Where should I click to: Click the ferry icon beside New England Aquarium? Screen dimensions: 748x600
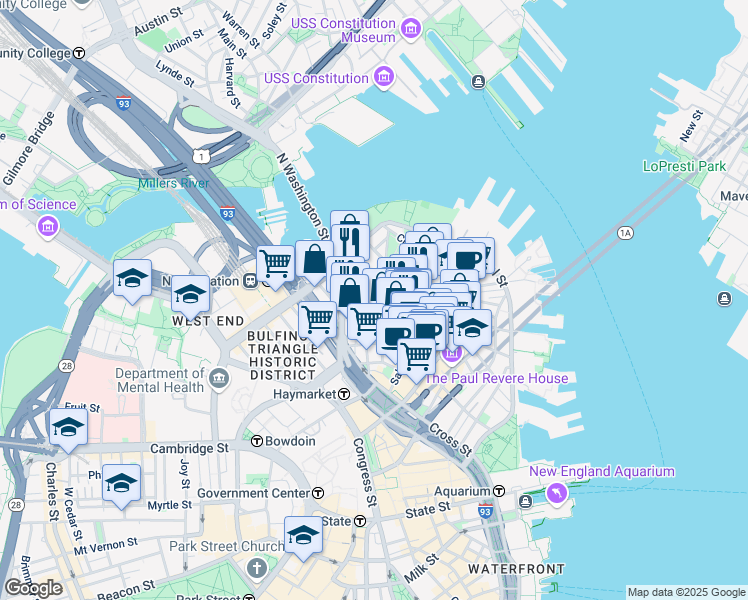coord(525,502)
